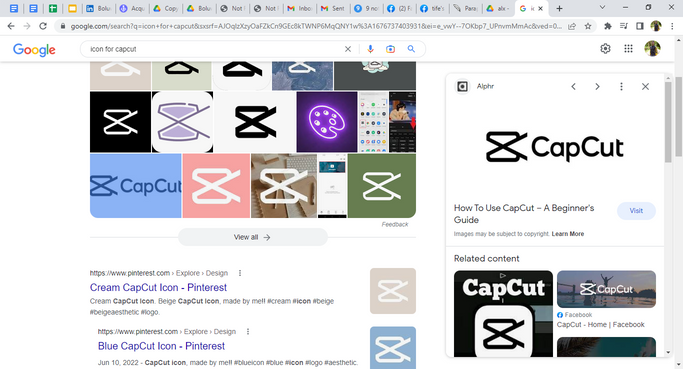Show next image in preview panel

[x=597, y=87]
